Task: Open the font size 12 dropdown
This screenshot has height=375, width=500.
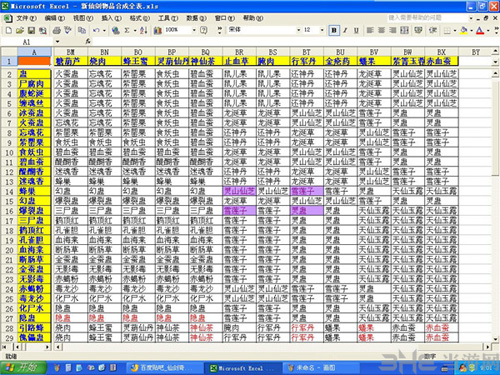Action: (x=322, y=30)
